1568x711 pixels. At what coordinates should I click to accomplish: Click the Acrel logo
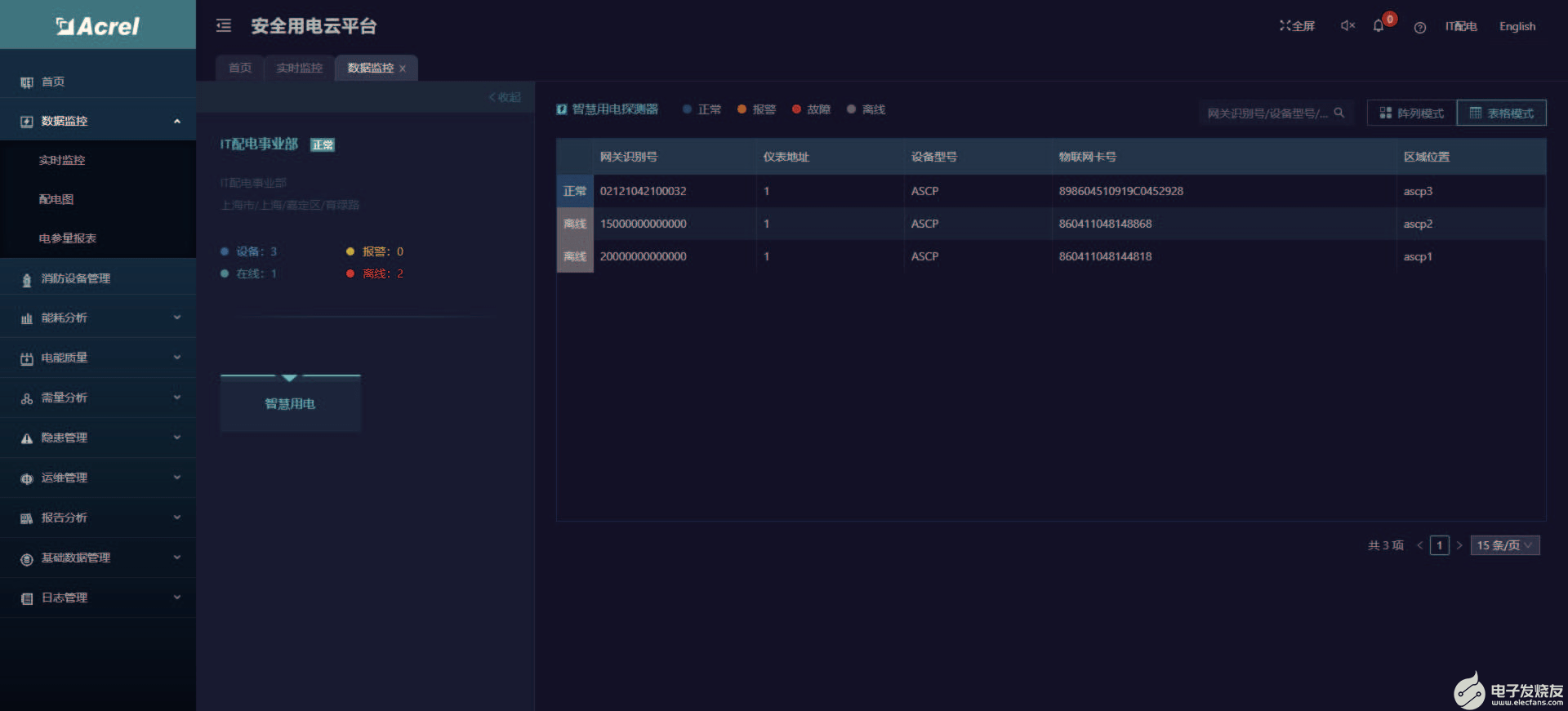click(98, 26)
